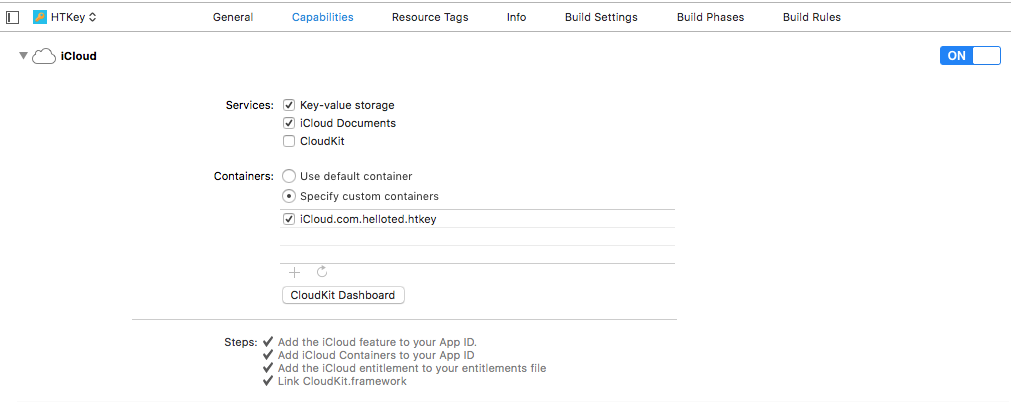Open the Resource Tags tab

pos(430,17)
